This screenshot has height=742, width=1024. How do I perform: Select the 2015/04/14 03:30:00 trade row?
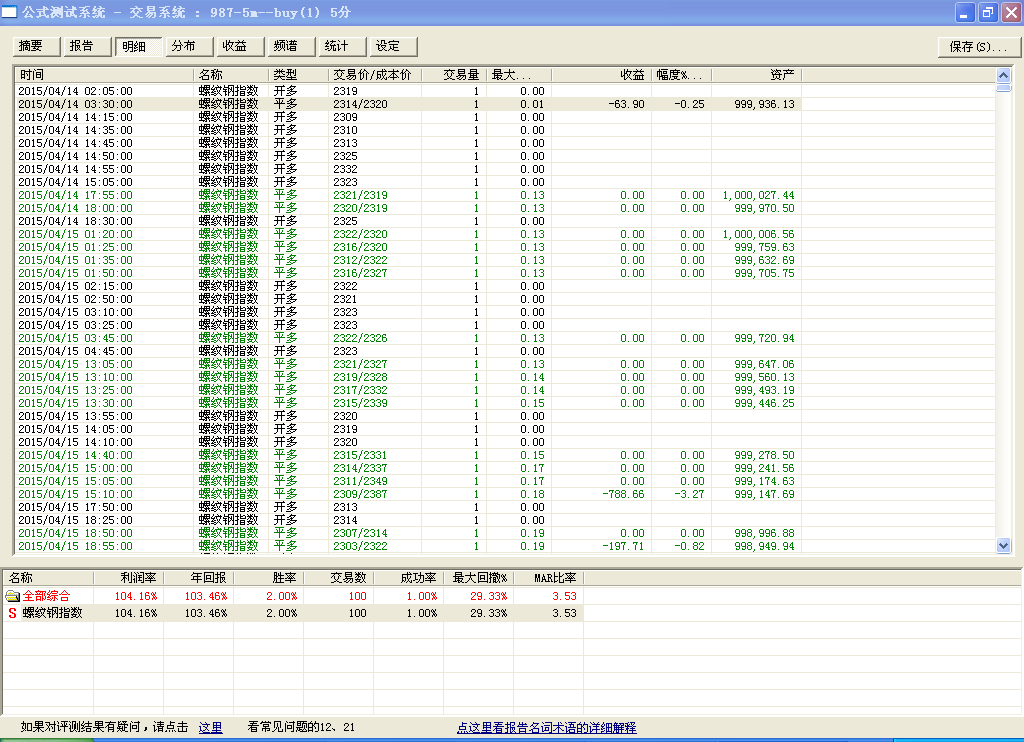pos(409,104)
